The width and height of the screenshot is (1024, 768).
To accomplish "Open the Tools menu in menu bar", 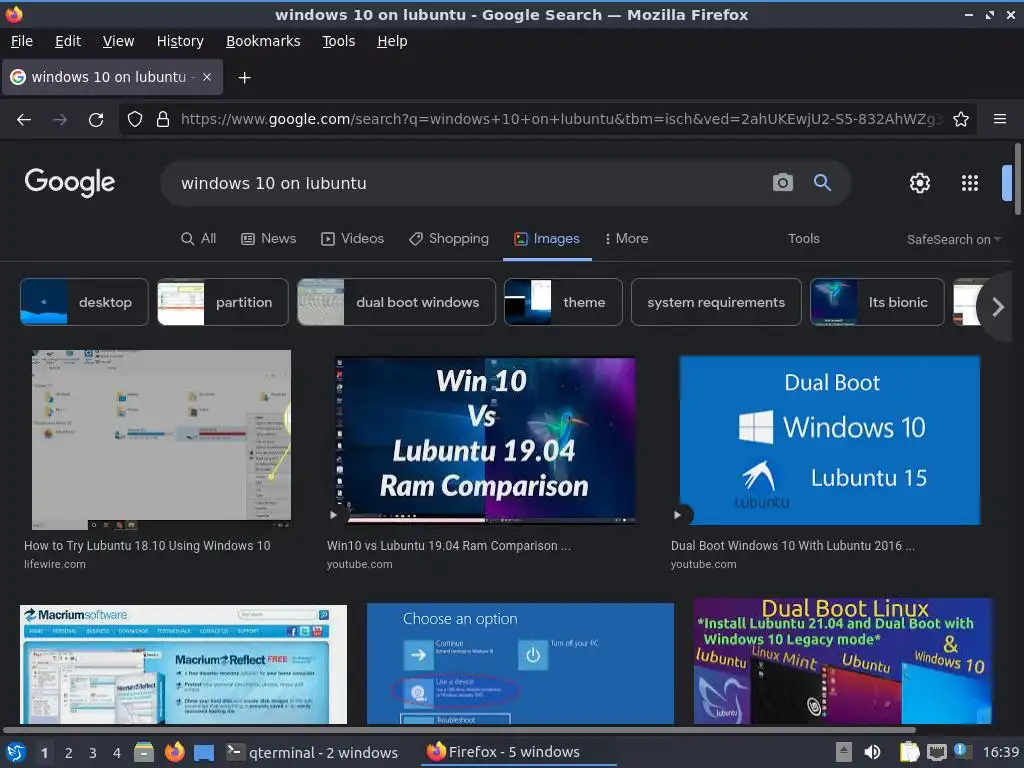I will pos(338,41).
